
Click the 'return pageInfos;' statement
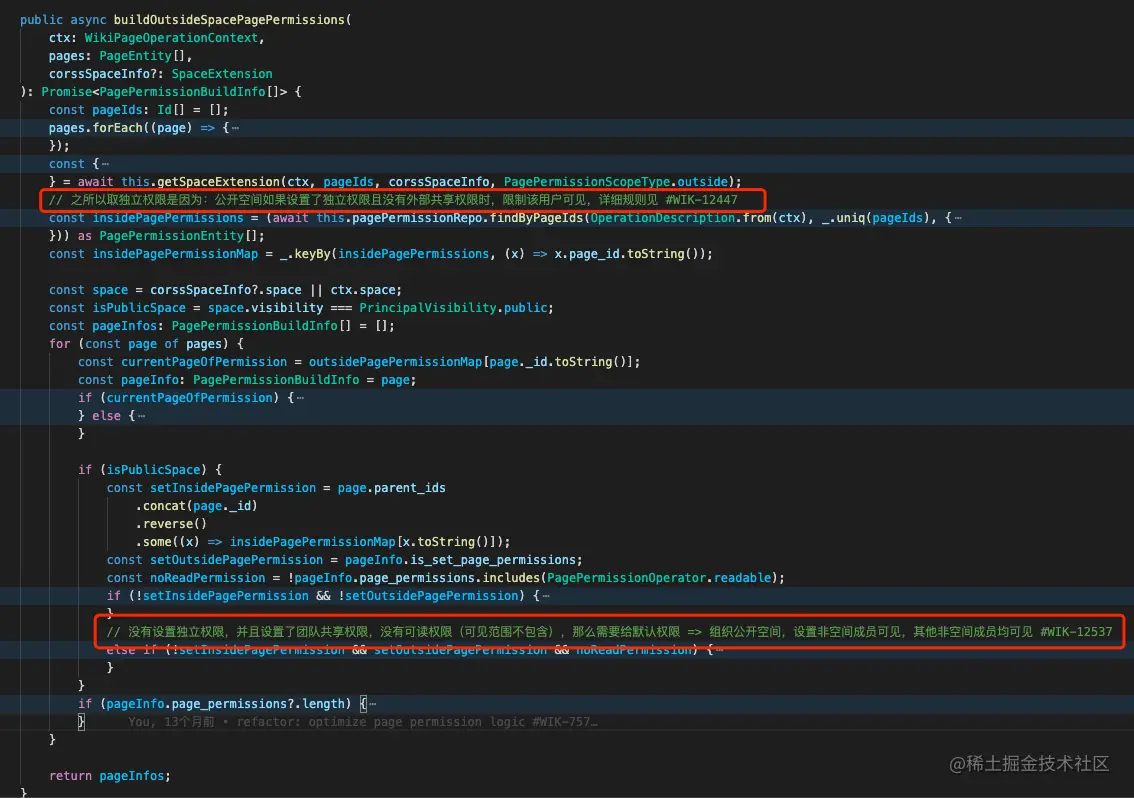coord(110,776)
